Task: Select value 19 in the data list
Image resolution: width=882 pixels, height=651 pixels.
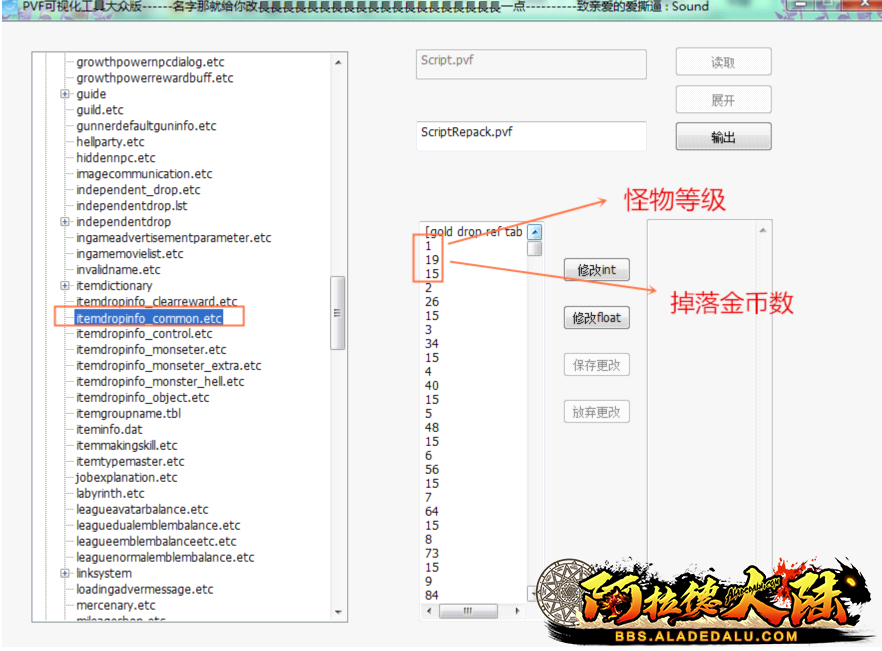Action: point(432,260)
